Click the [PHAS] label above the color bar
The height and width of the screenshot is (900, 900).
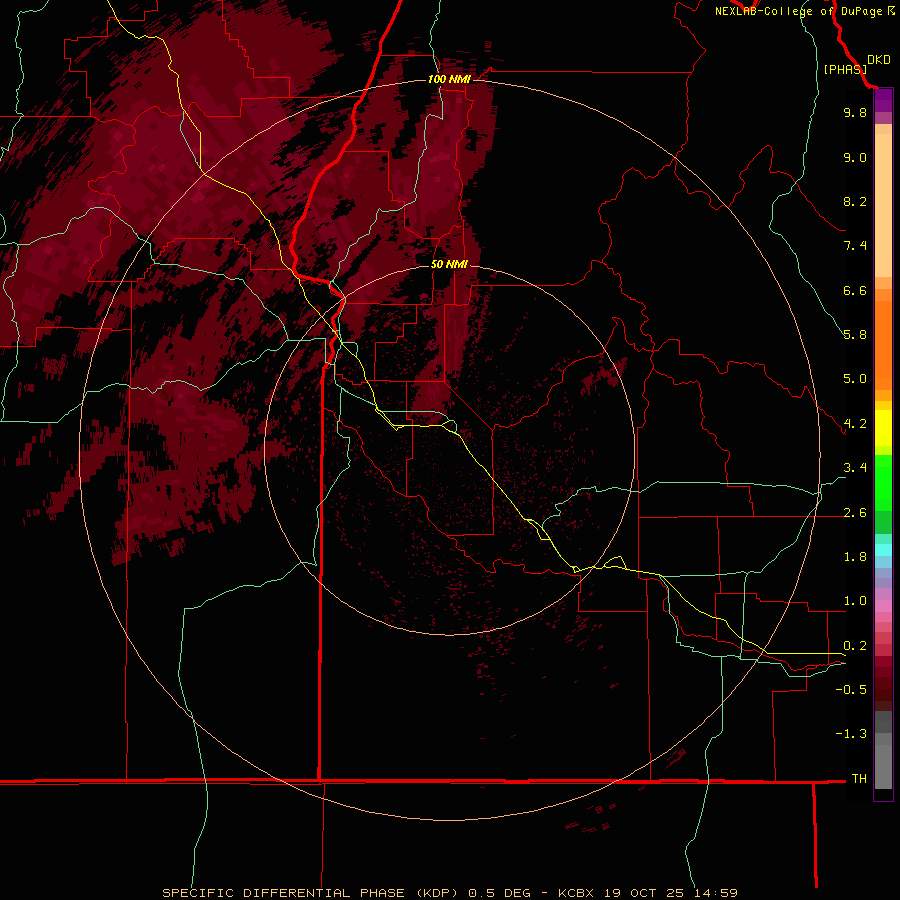click(x=845, y=69)
